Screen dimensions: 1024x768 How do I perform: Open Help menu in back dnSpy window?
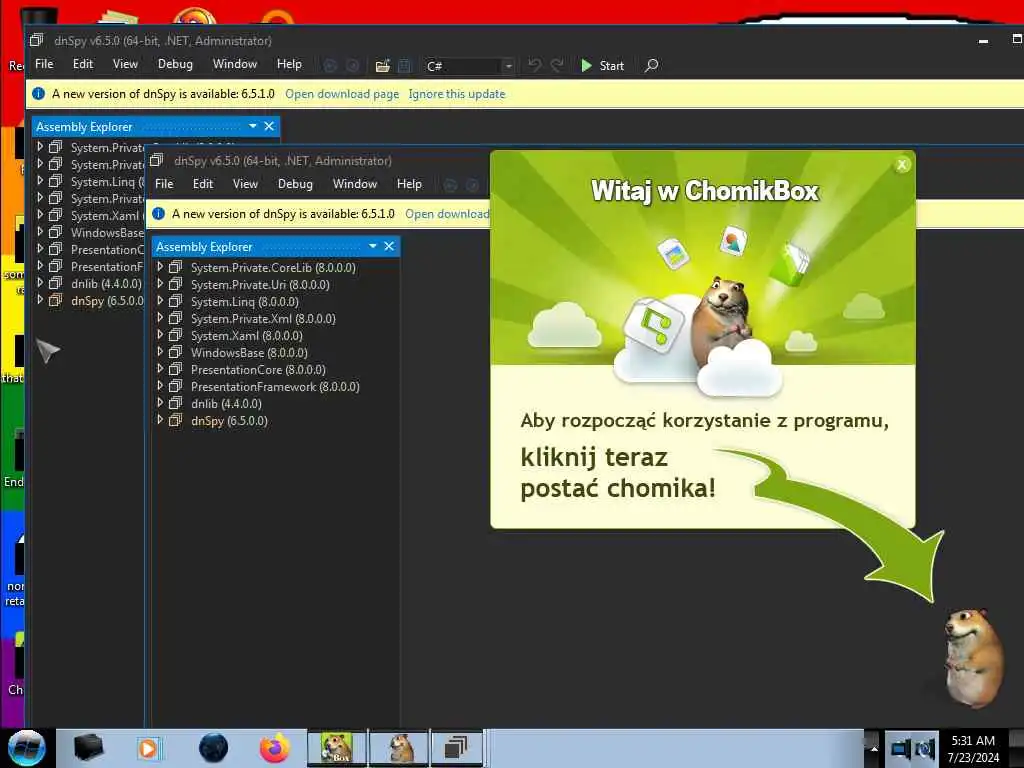coord(289,64)
